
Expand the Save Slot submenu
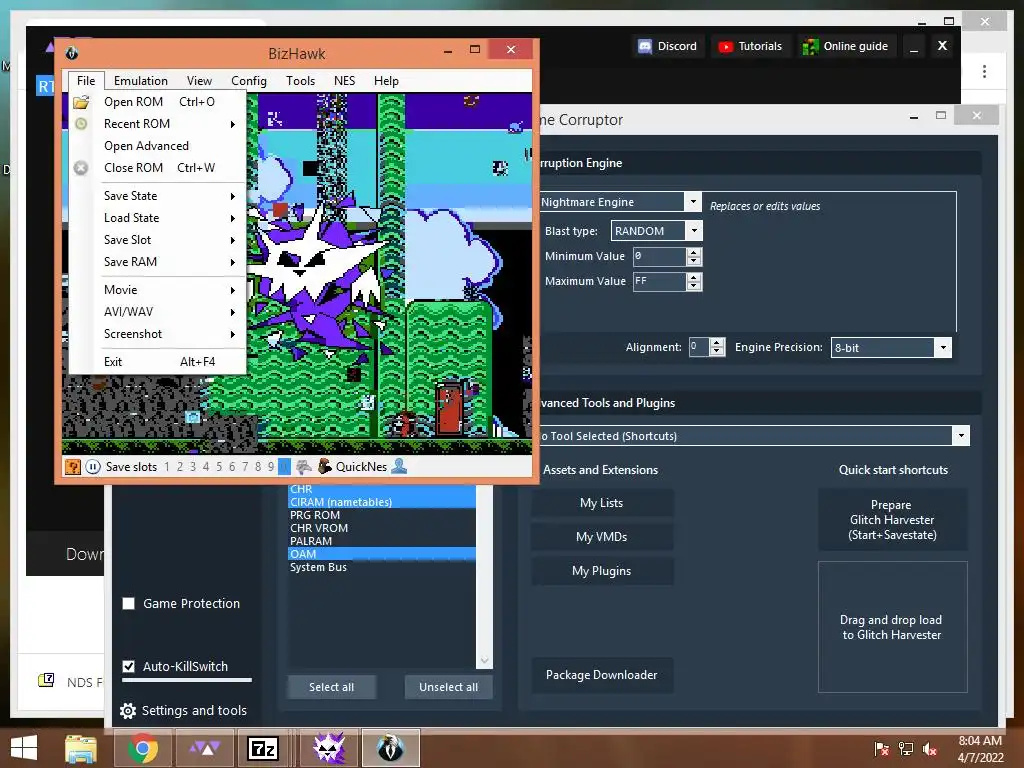232,240
